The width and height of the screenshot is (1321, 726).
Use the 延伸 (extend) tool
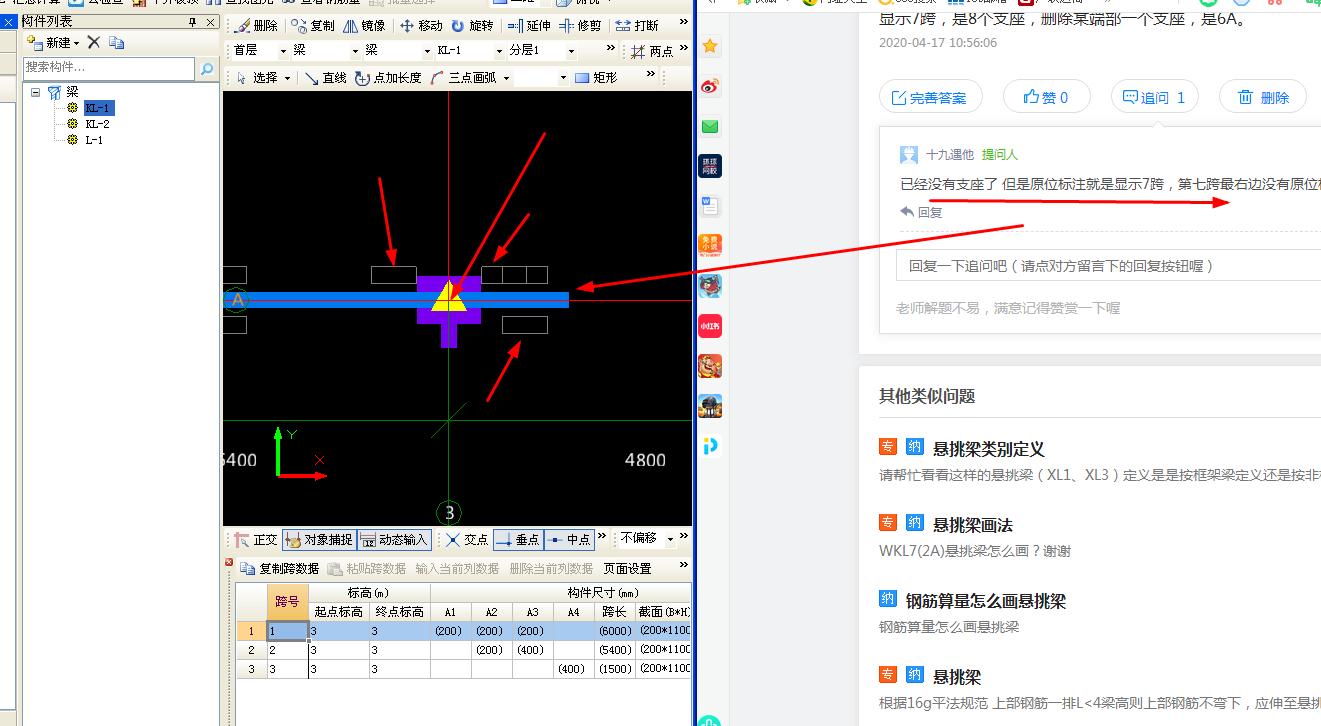coord(529,26)
